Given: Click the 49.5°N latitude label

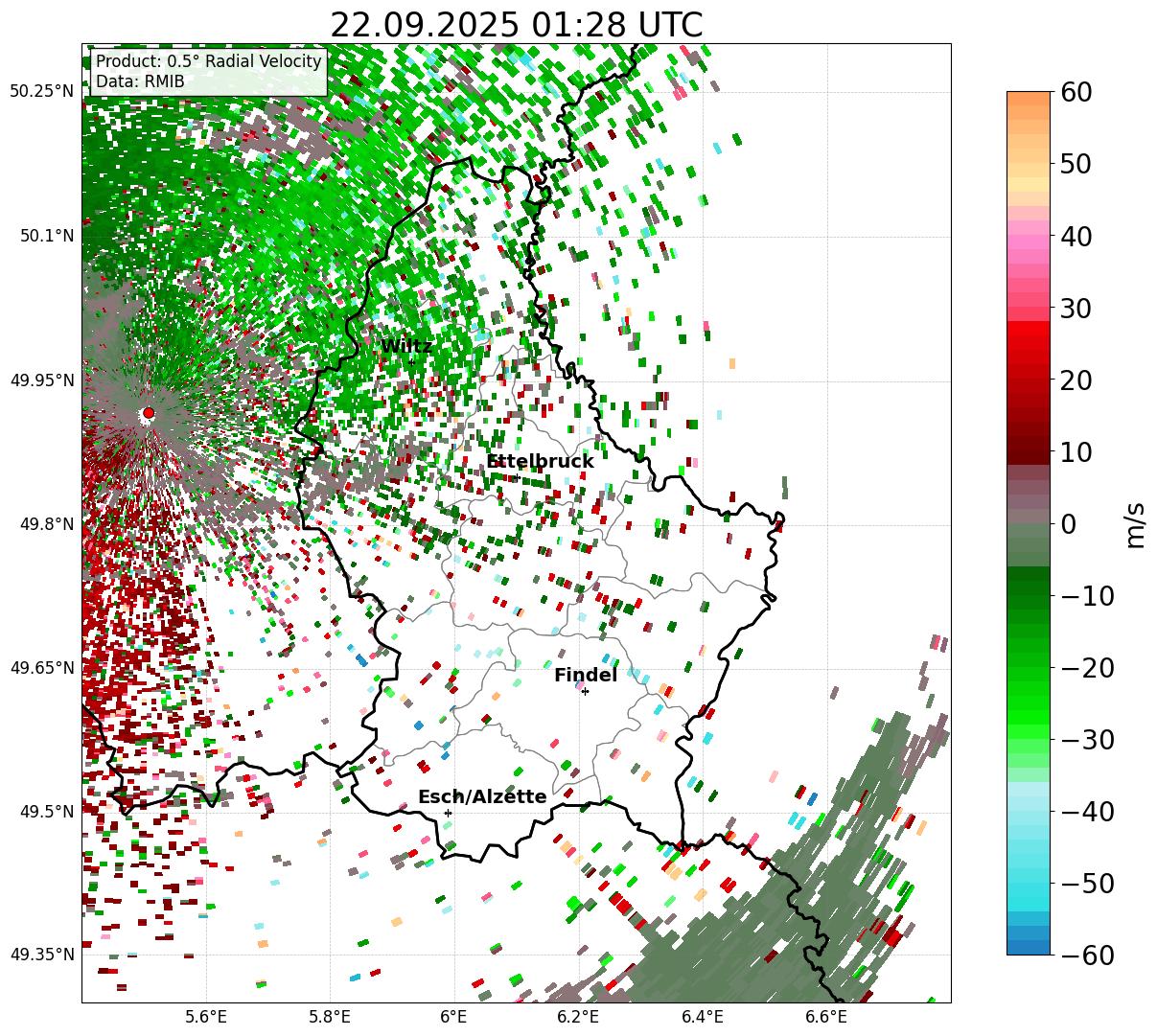Looking at the screenshot, I should tap(46, 811).
